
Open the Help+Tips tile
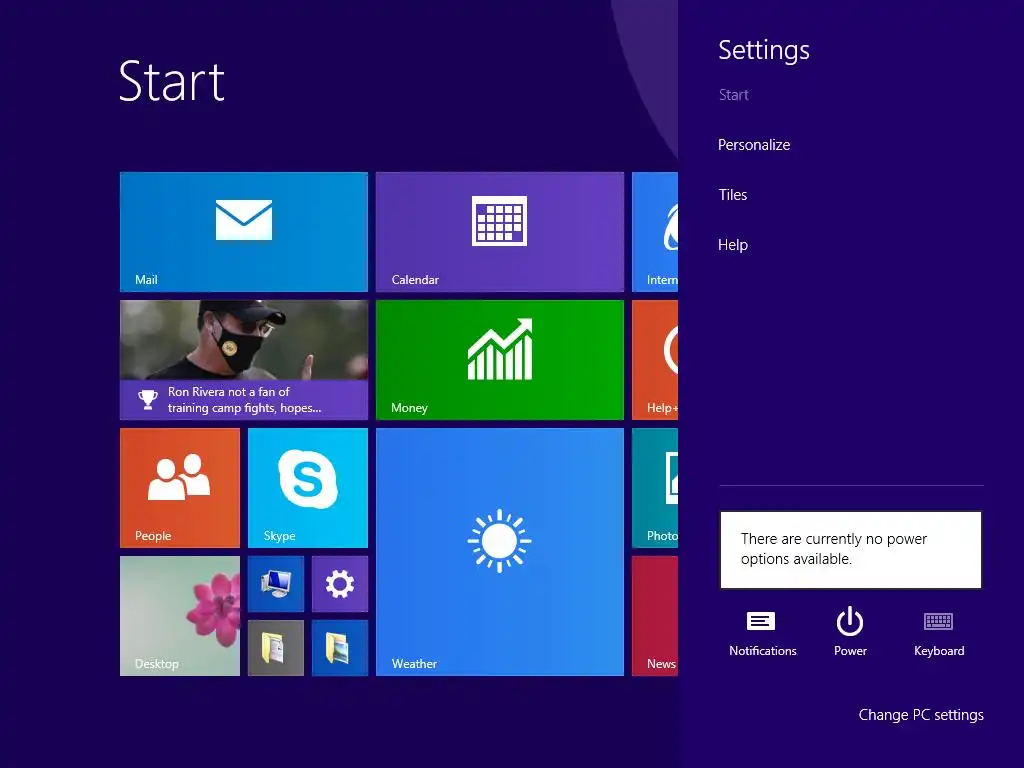(655, 360)
